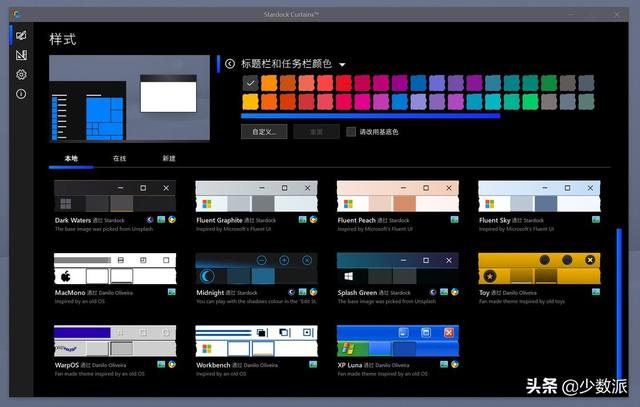Image resolution: width=640 pixels, height=407 pixels.
Task: Select the XP Luna style thumbnail
Action: tap(398, 340)
